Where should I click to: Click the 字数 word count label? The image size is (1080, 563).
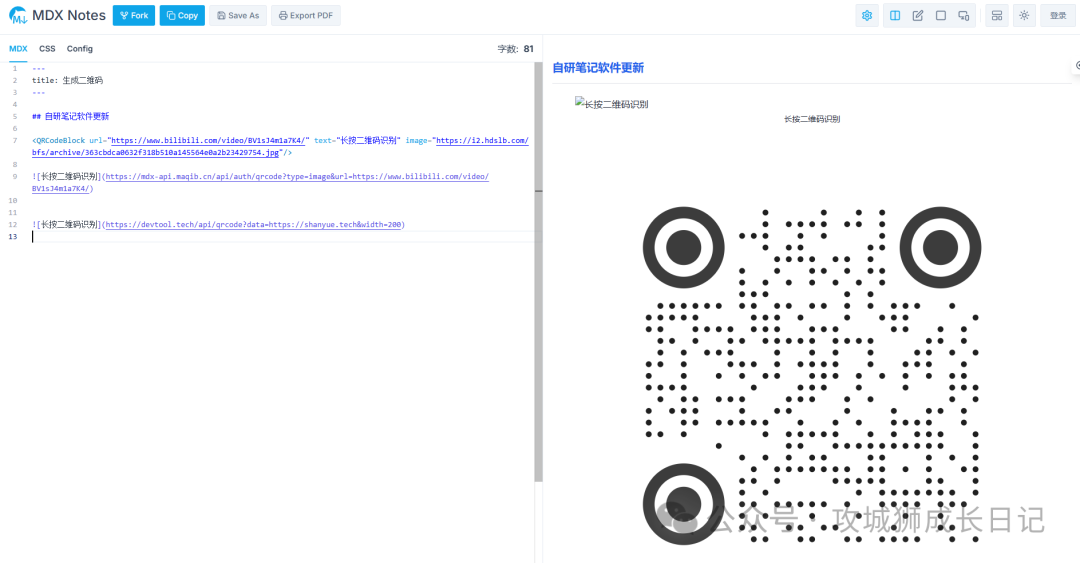pyautogui.click(x=515, y=49)
